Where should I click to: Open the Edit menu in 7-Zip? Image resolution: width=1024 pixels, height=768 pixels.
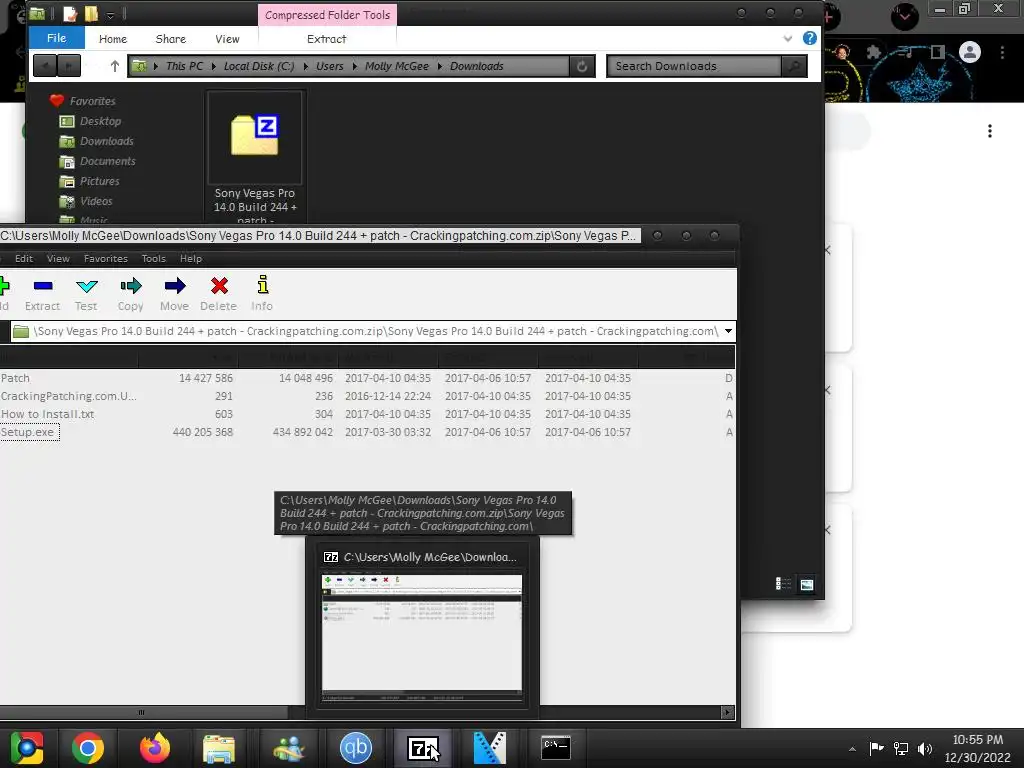[x=24, y=259]
